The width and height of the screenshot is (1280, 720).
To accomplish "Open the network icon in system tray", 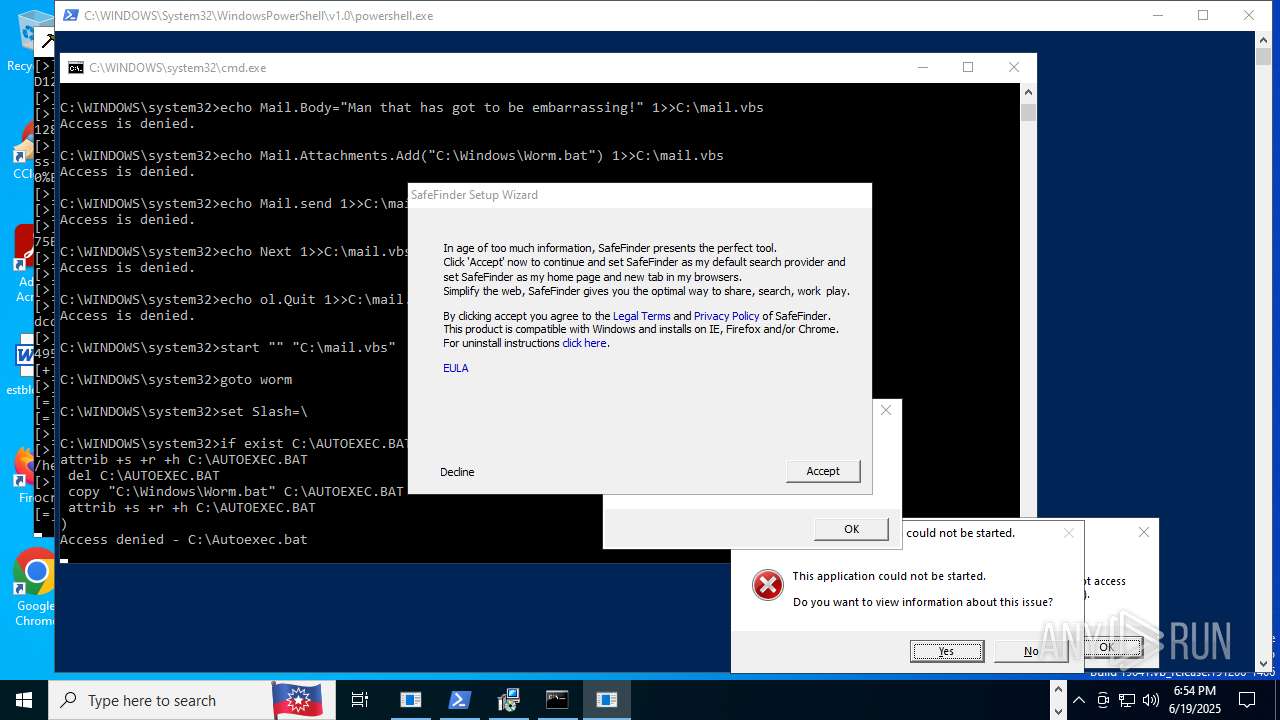I will [x=1127, y=700].
